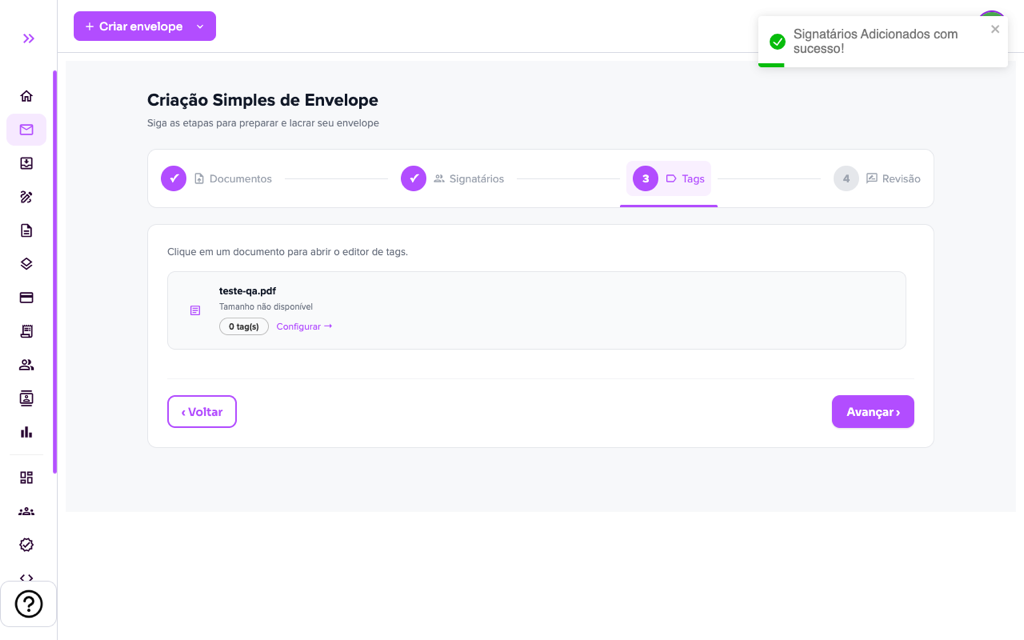Screen dimensions: 1024x640
Task: Go to the Documentos step
Action: coord(217,178)
